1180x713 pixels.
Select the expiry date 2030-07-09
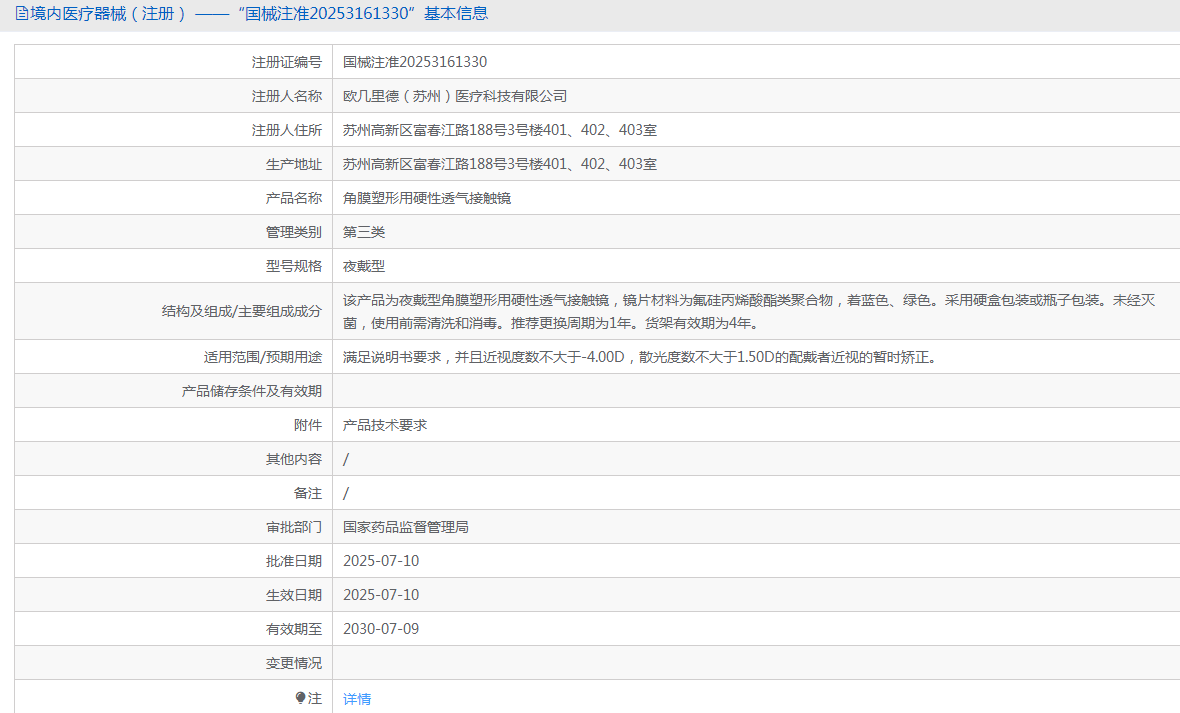pos(381,629)
